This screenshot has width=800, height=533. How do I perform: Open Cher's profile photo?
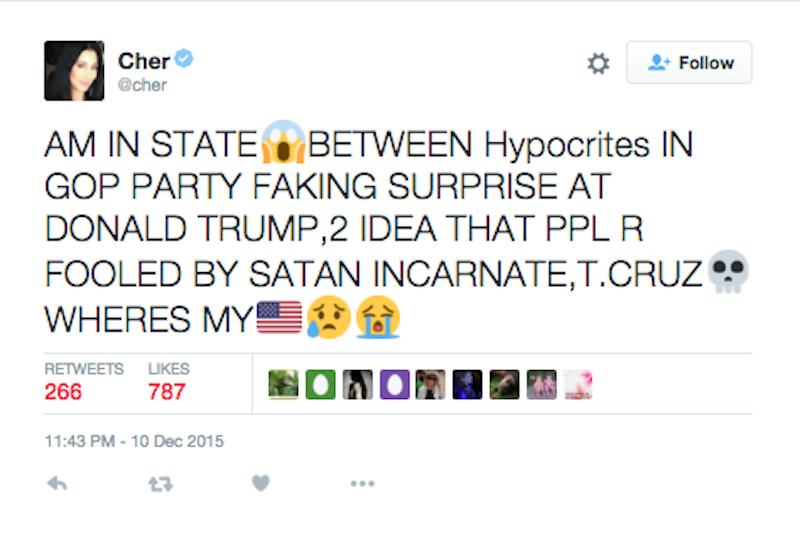coord(74,71)
